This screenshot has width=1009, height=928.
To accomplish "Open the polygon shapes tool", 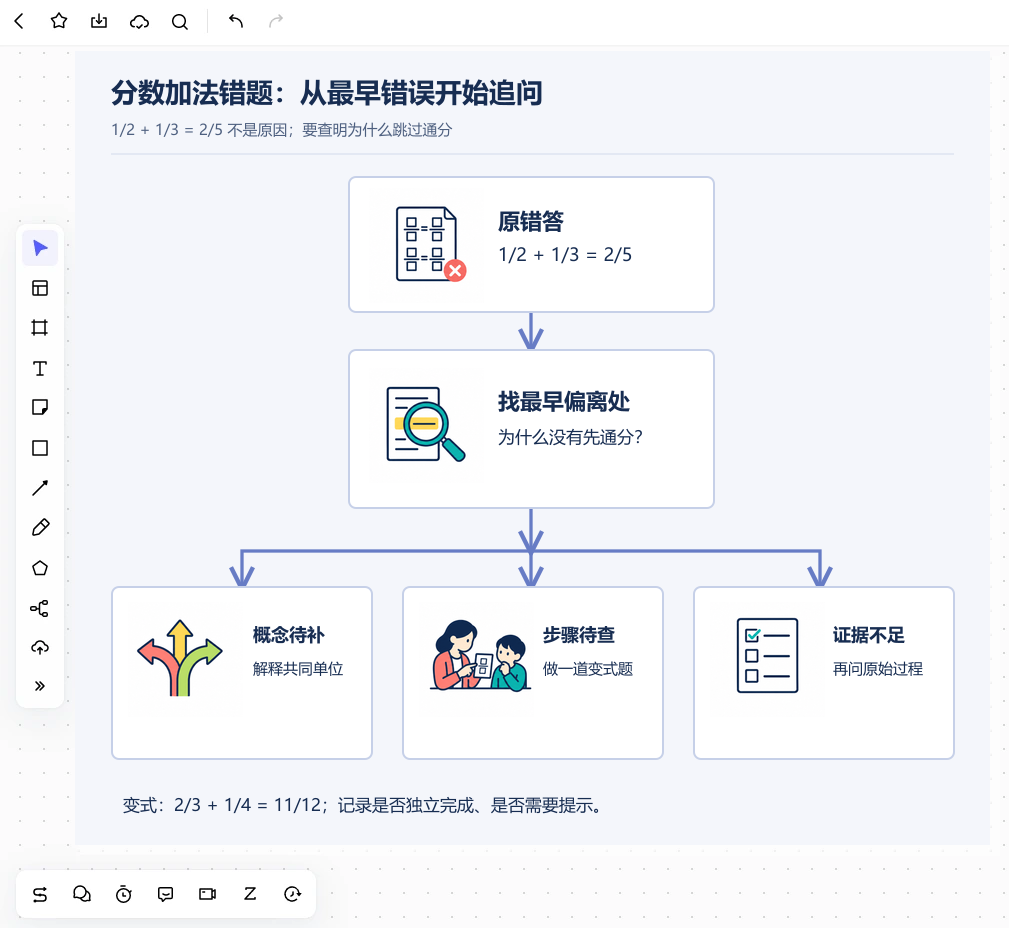I will pos(40,568).
